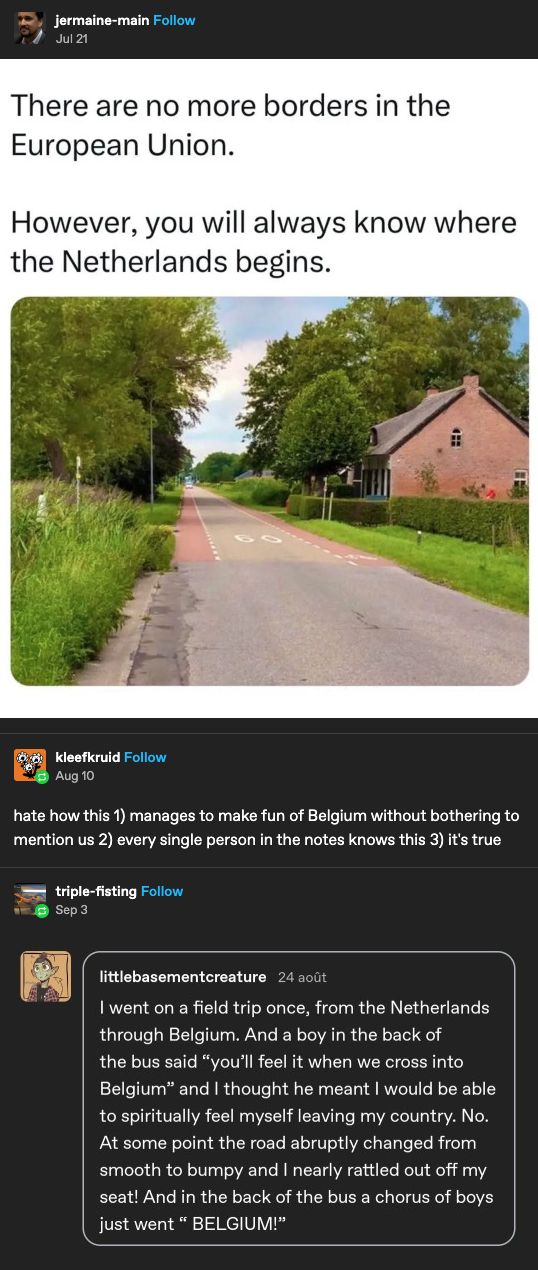Open the Netherlands border road photo

click(x=269, y=491)
